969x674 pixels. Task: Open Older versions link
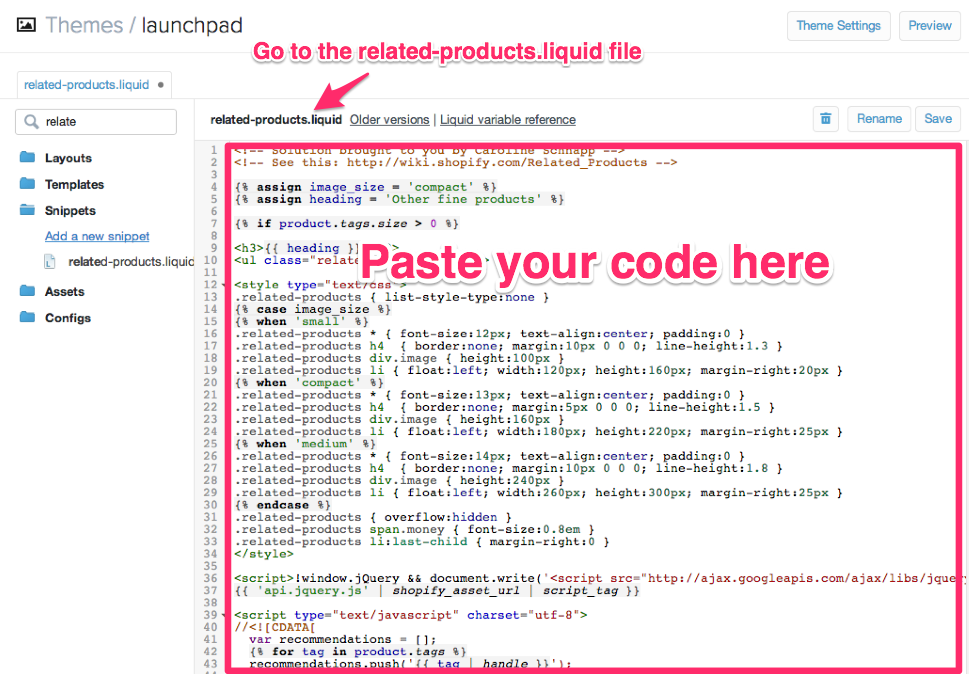point(389,120)
